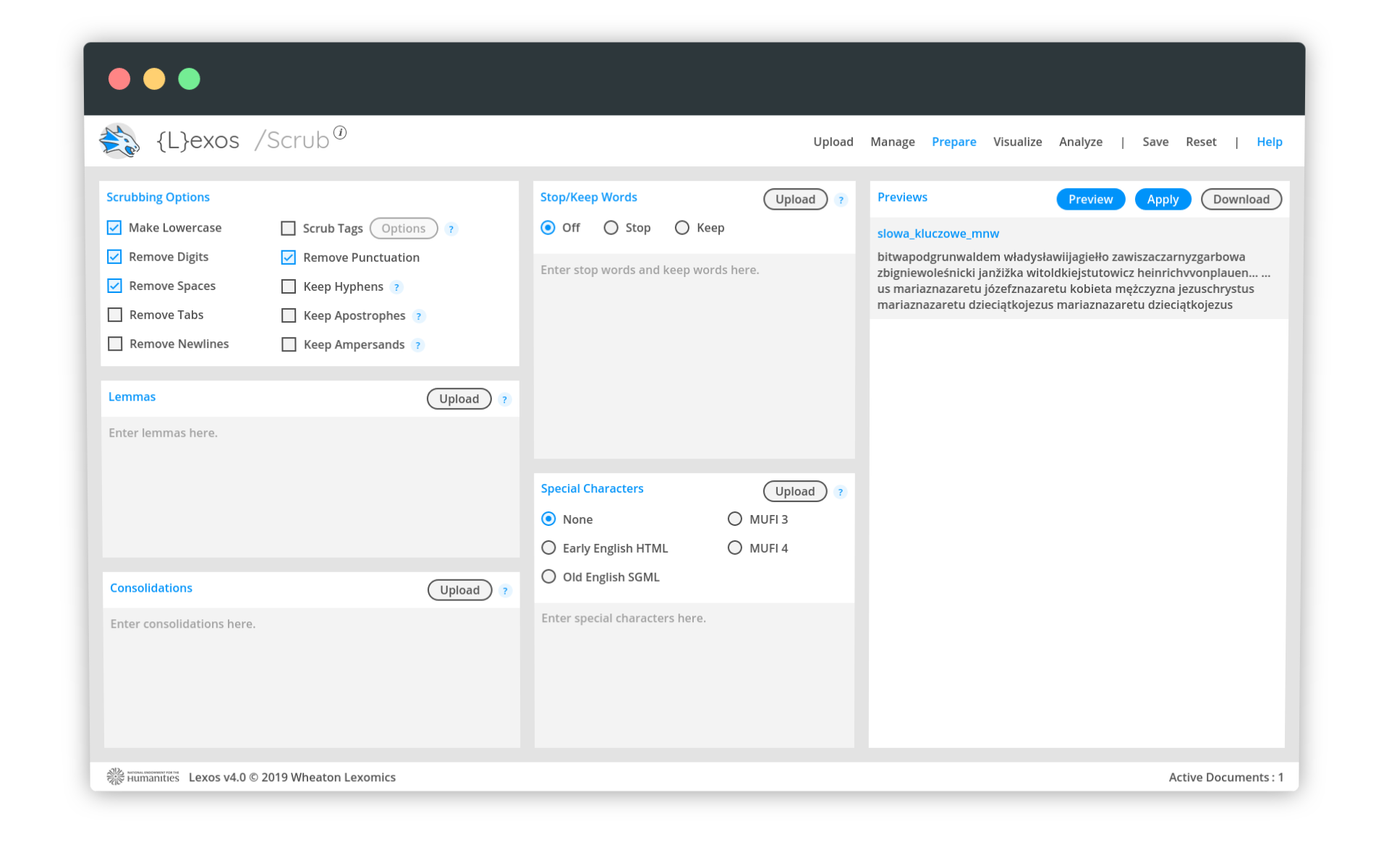Enable Scrub Tags checkbox

[x=289, y=229]
